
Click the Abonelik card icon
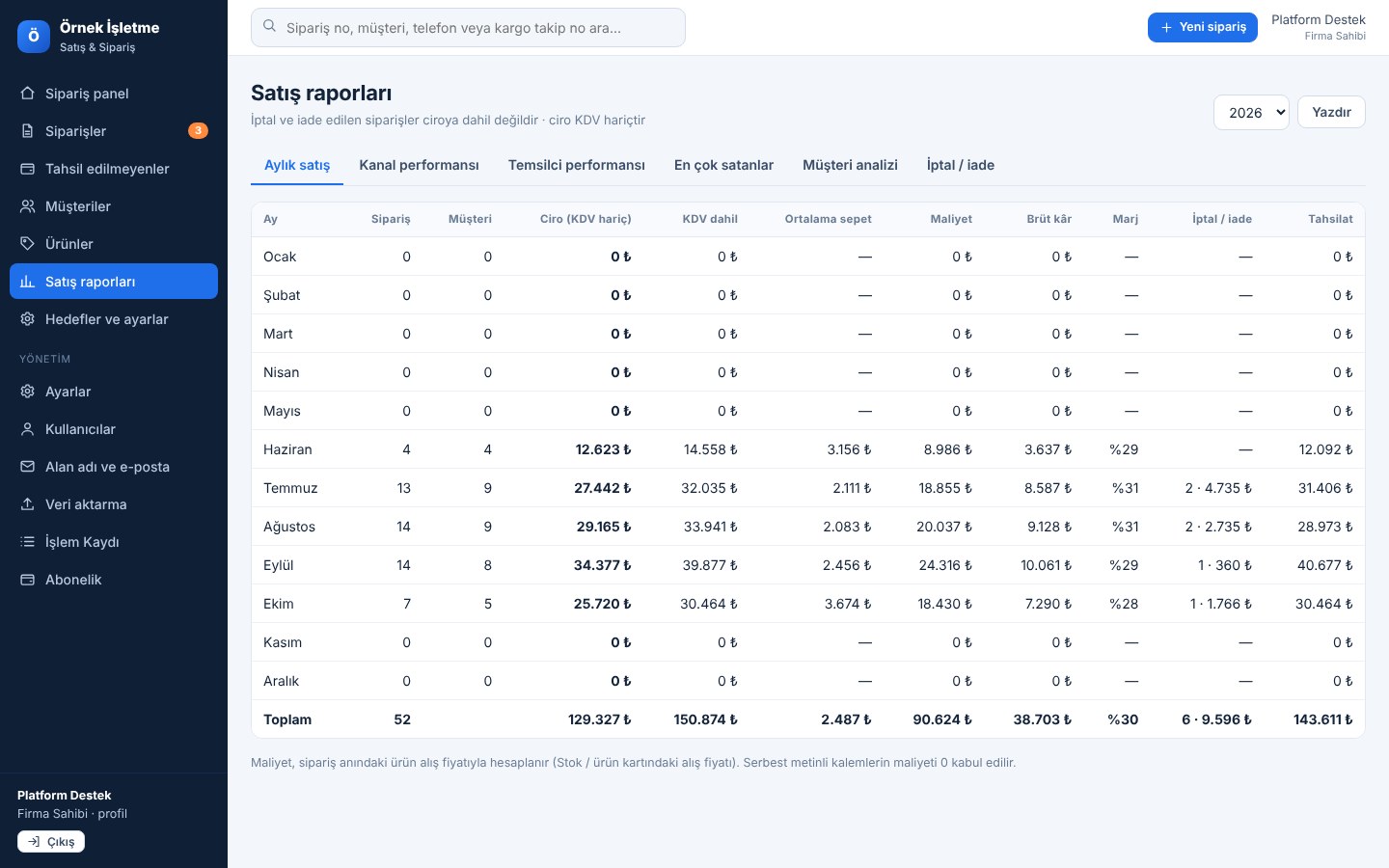pos(27,580)
